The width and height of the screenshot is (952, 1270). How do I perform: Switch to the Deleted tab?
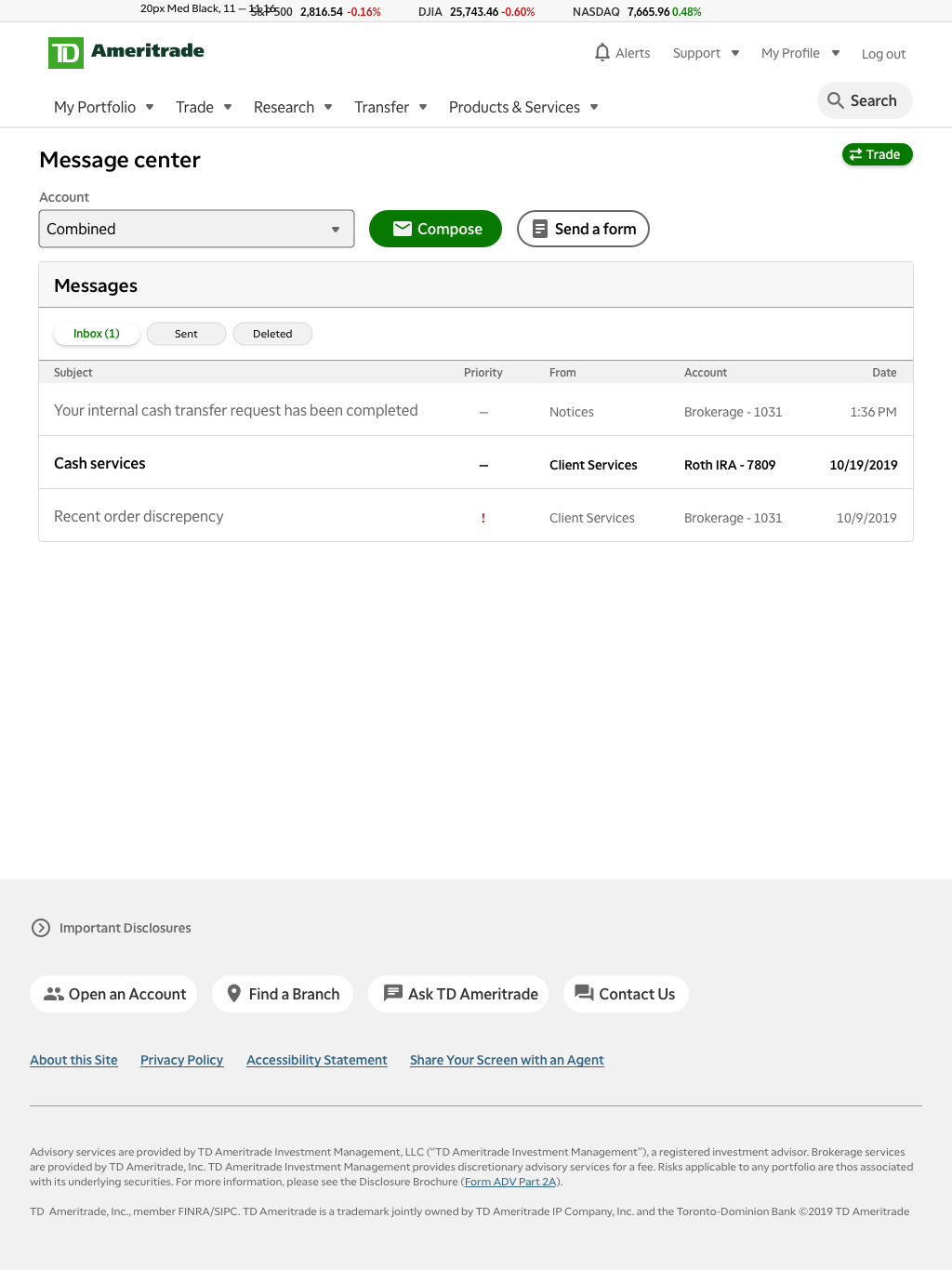click(272, 334)
